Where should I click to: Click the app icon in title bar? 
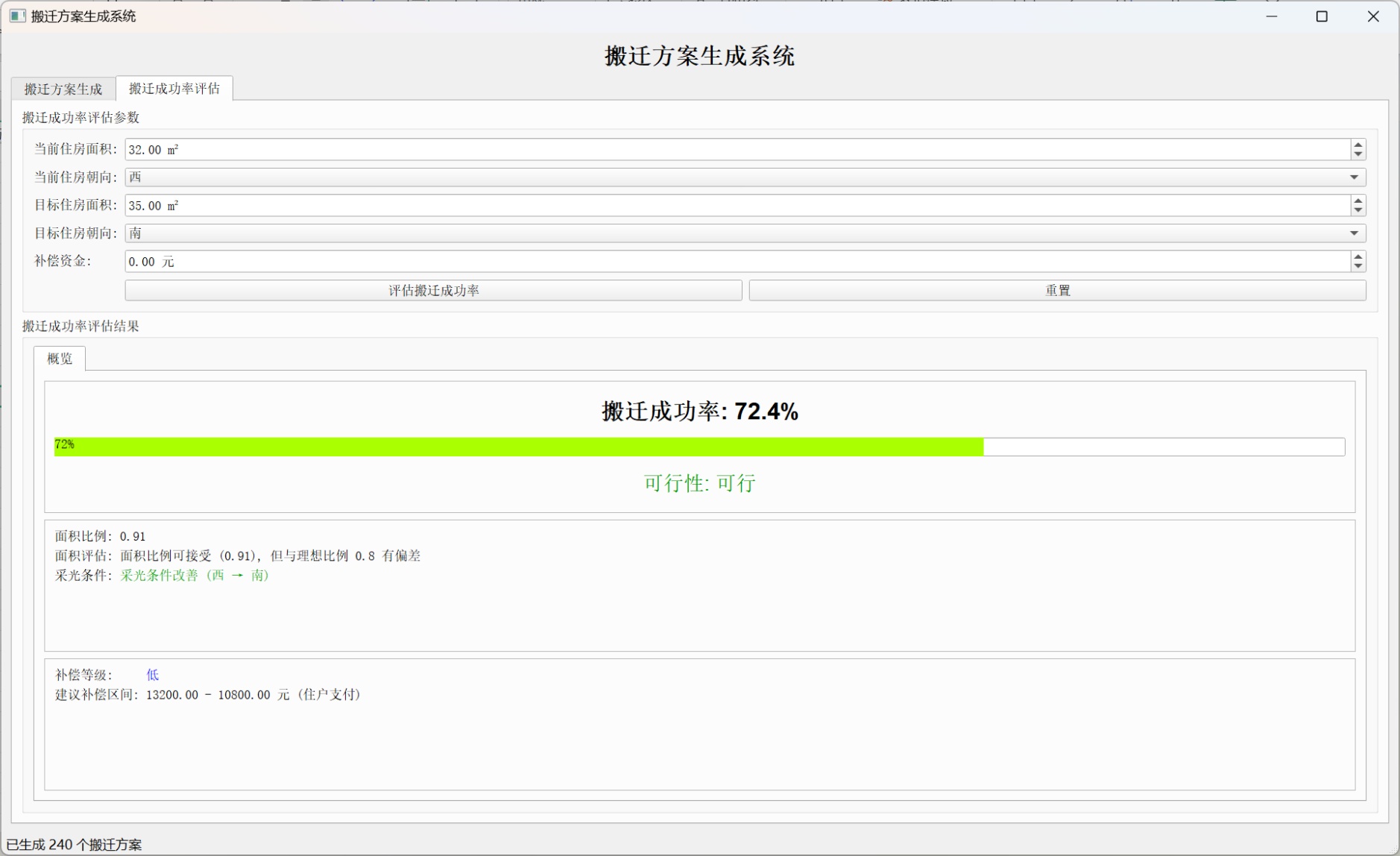[x=17, y=16]
